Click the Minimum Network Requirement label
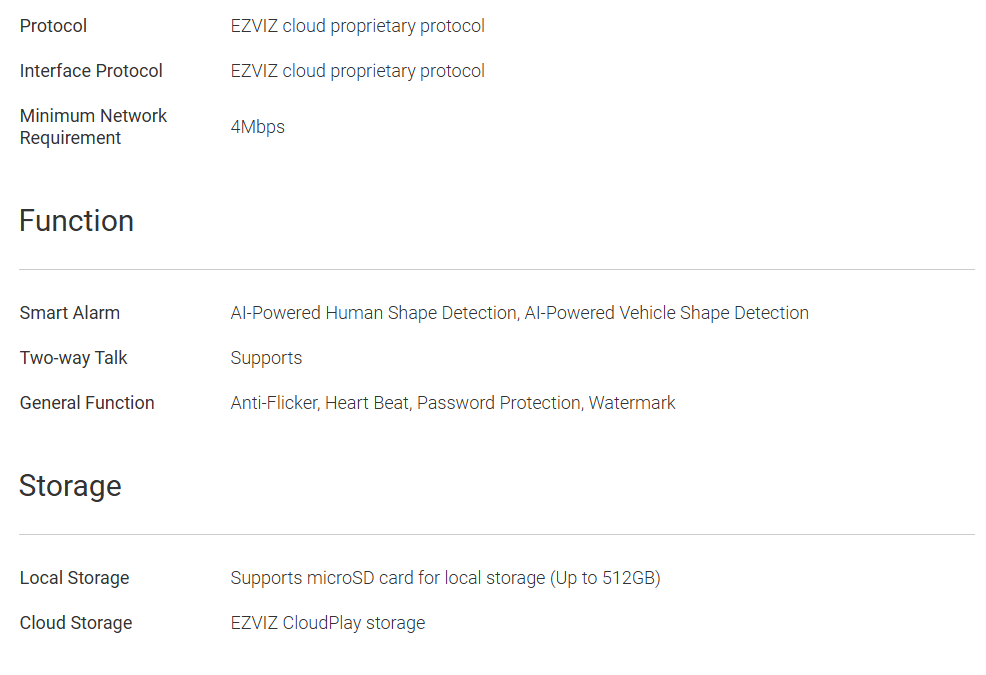Viewport: 986px width, 675px height. pos(93,127)
